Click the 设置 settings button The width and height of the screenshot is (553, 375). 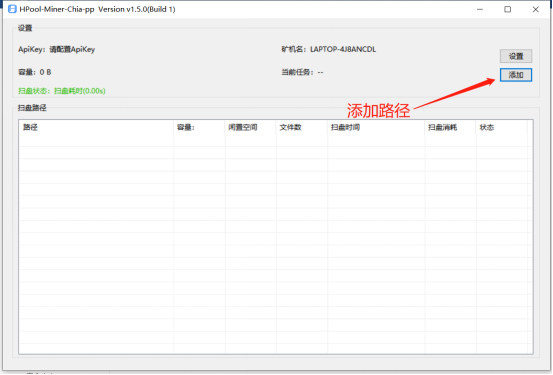[516, 56]
